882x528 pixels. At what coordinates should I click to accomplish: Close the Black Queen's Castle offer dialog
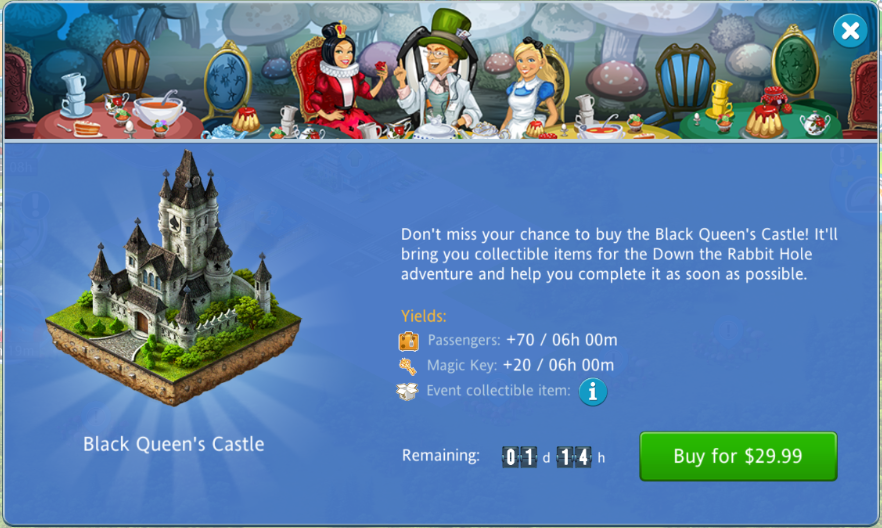tap(850, 30)
